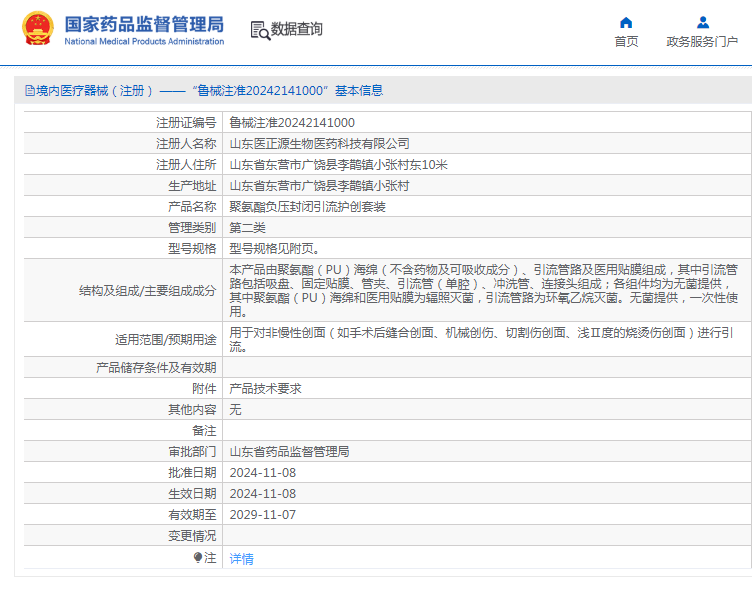The height and width of the screenshot is (589, 752).
Task: Open the 政务服务门户 text label
Action: (702, 41)
